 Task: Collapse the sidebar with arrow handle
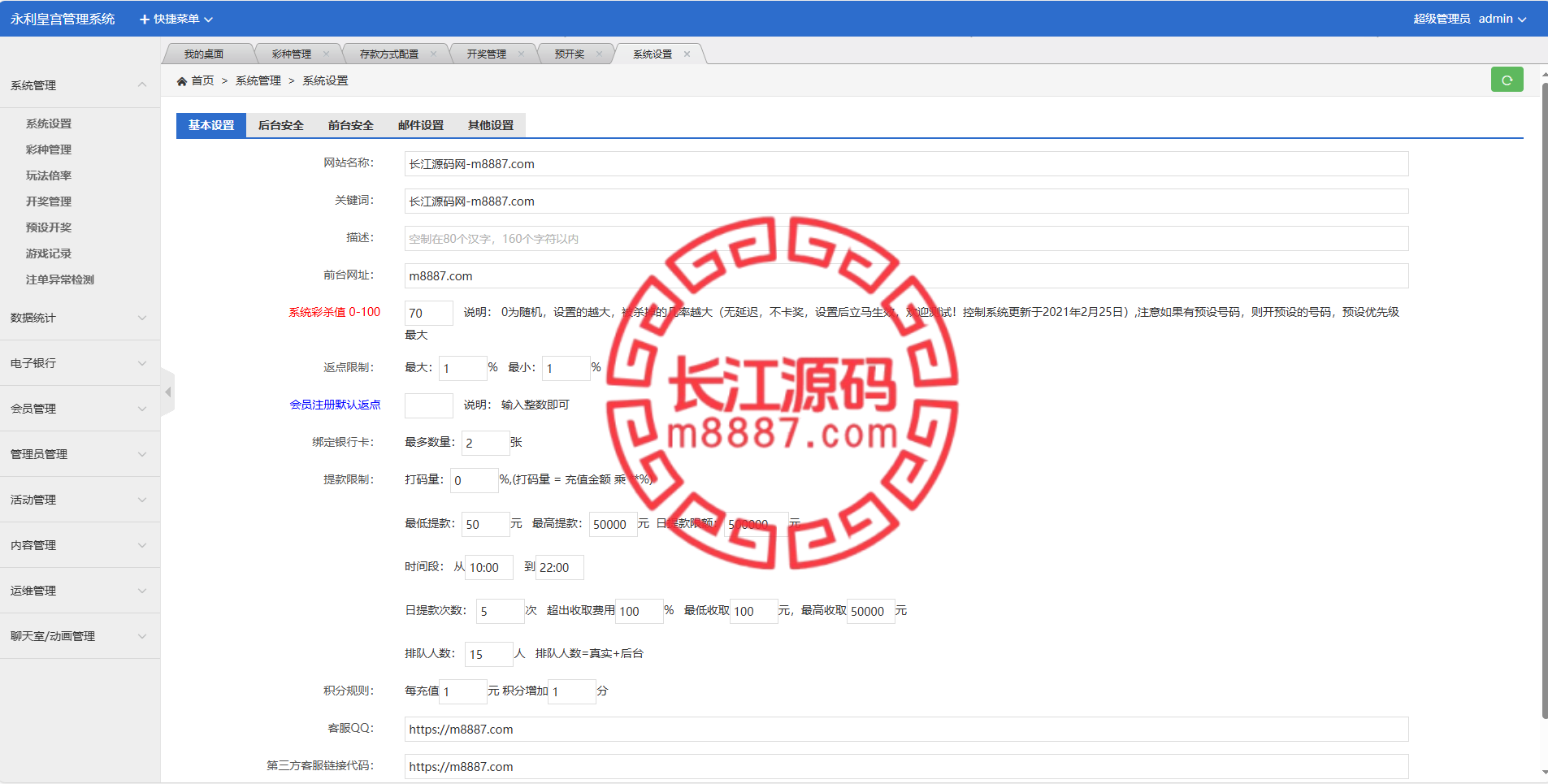(x=167, y=392)
